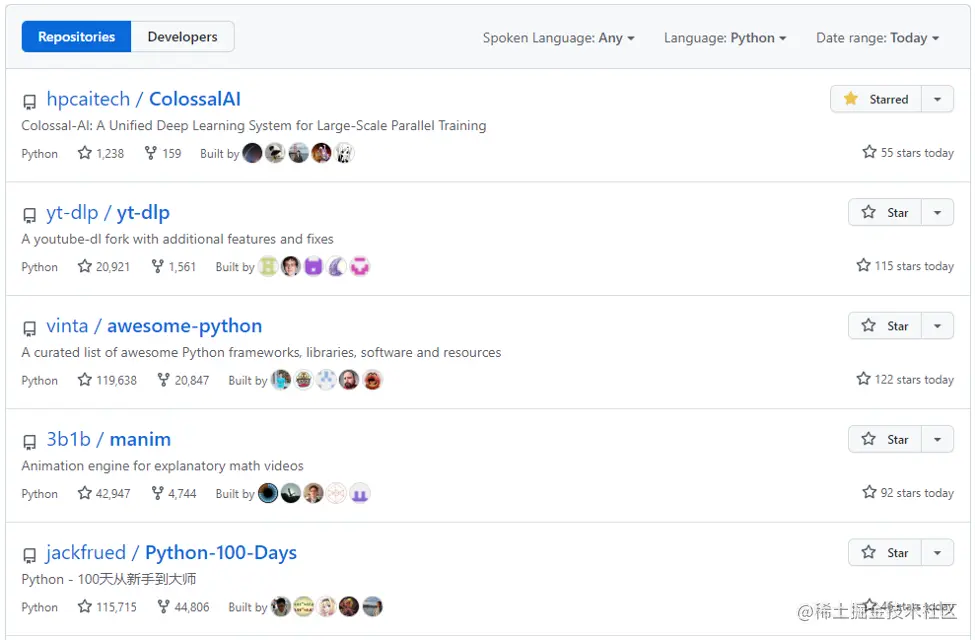Open the yt-dlp / yt-dlp repository link
Screen dimensions: 977x641
coord(108,212)
